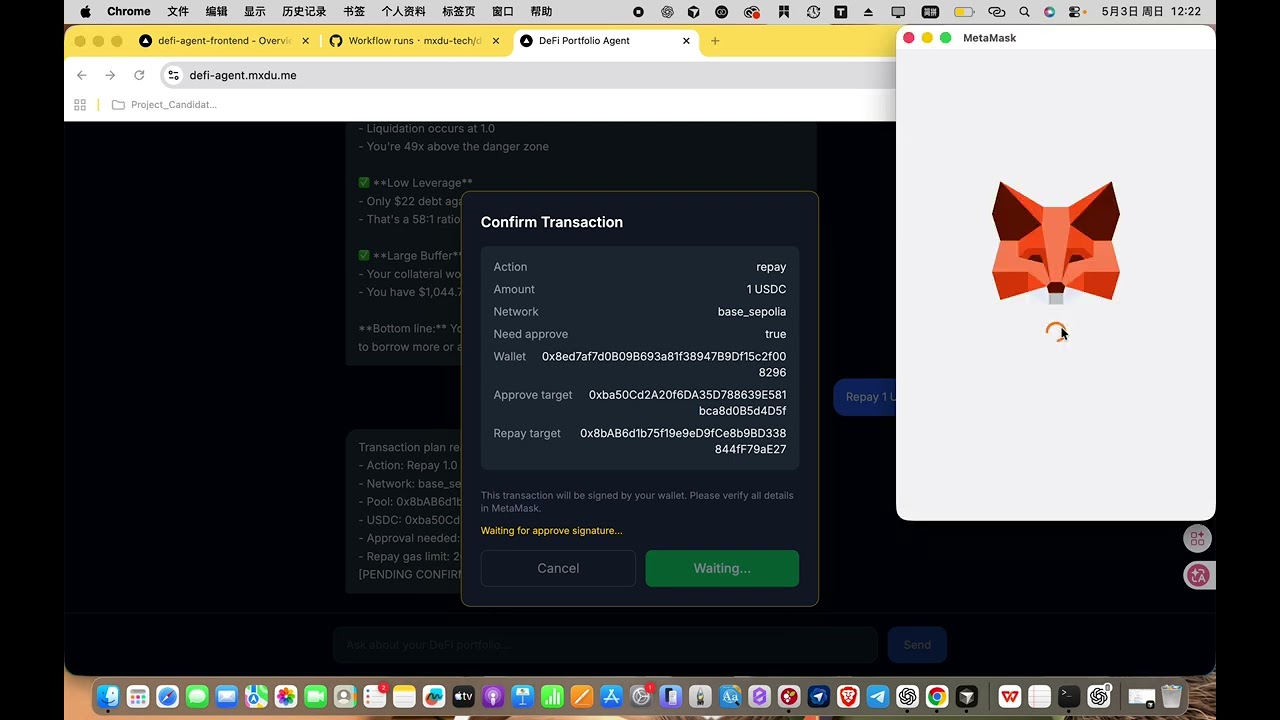Image resolution: width=1280 pixels, height=720 pixels.
Task: Open Trash from the Dock
Action: tap(1171, 697)
